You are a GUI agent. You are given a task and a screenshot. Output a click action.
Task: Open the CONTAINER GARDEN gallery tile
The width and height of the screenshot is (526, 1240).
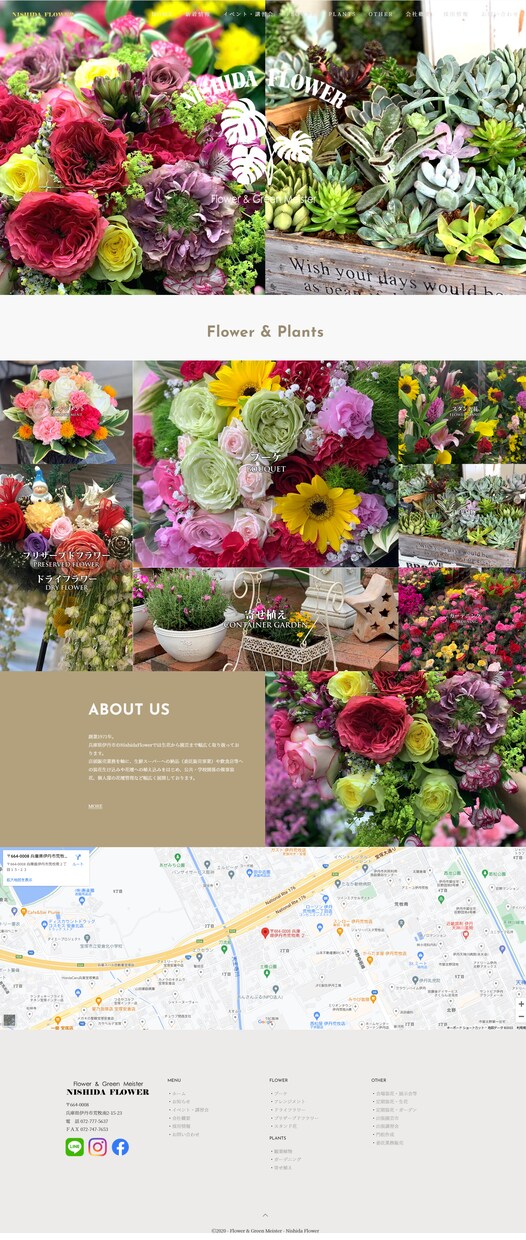tap(266, 620)
